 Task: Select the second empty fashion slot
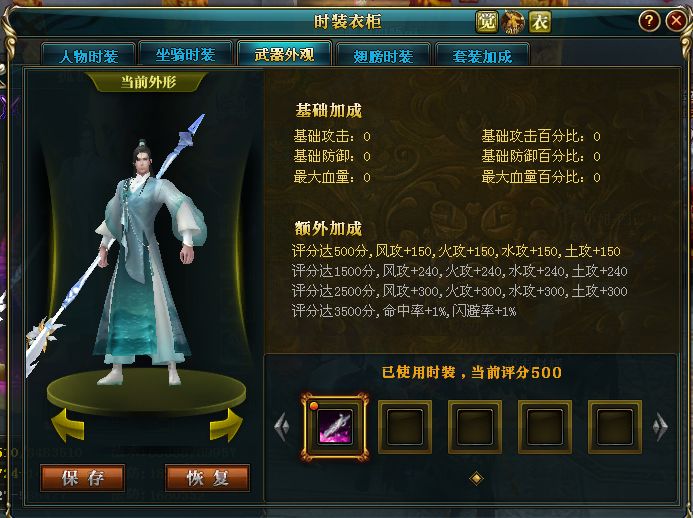point(475,427)
